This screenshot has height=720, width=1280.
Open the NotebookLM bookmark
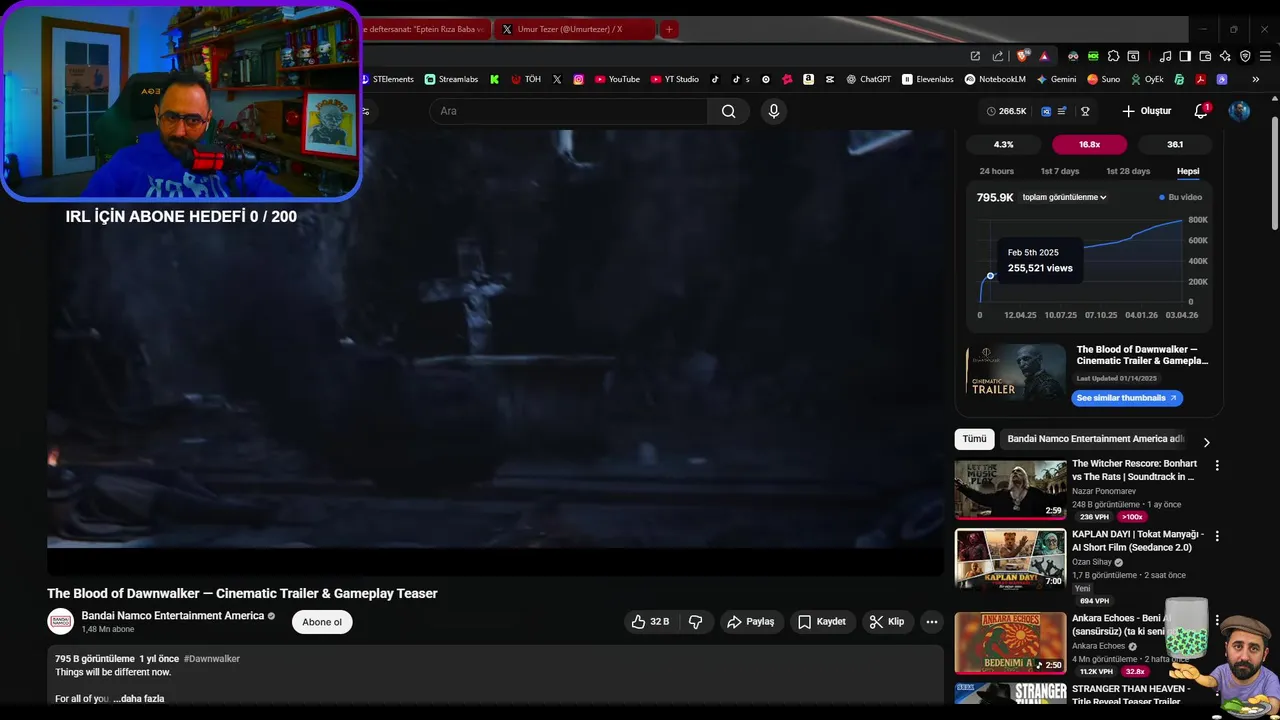996,79
